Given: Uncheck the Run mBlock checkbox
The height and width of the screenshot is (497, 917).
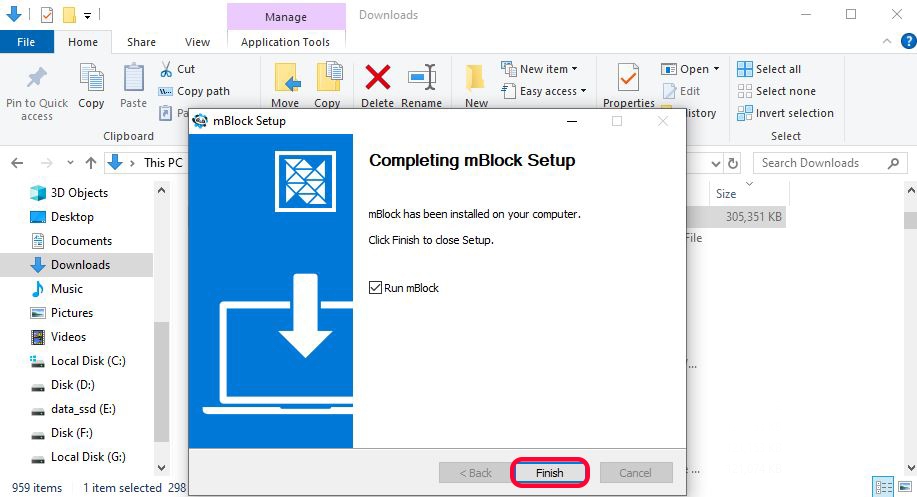Looking at the screenshot, I should pyautogui.click(x=375, y=288).
